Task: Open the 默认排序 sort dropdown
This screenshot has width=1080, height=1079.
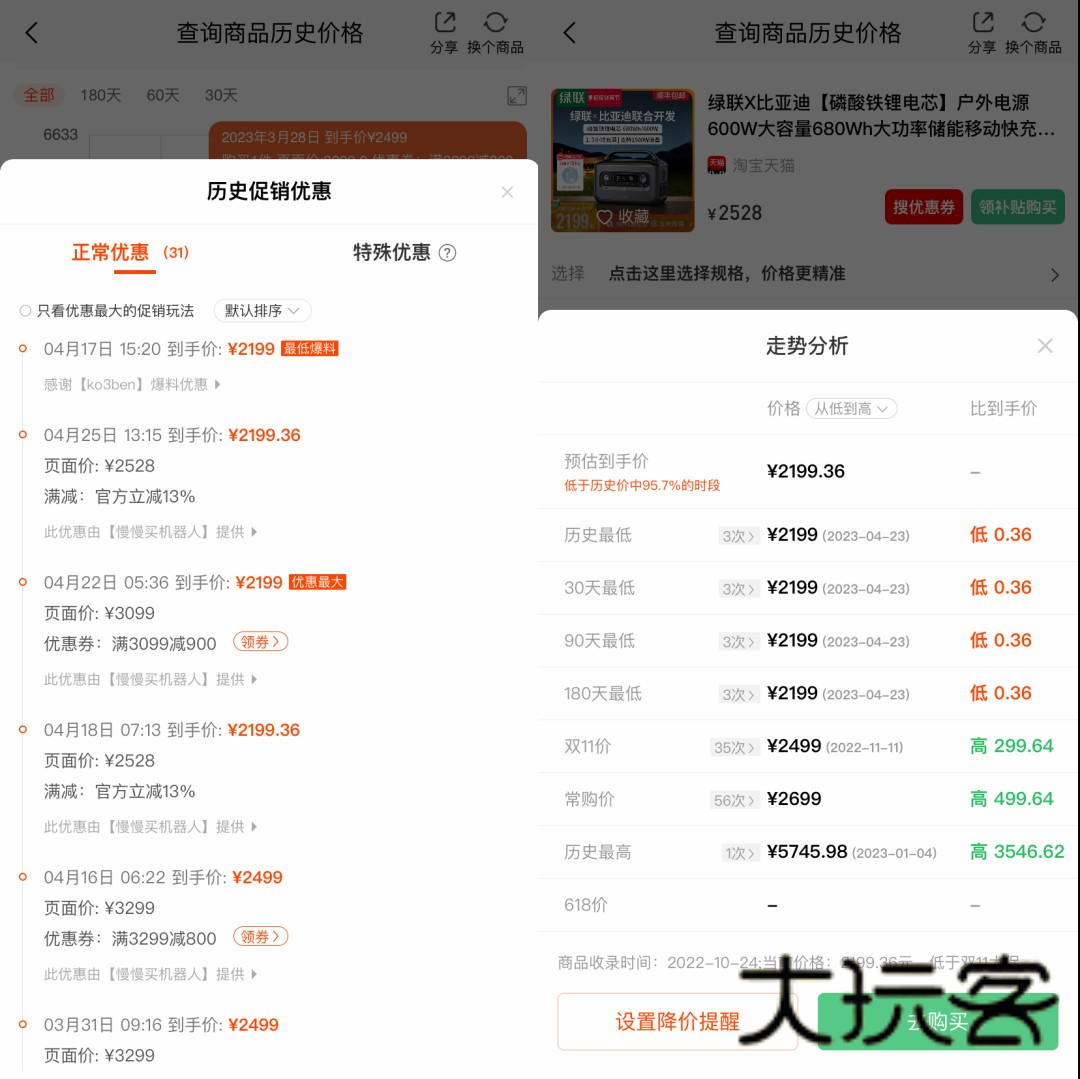Action: pos(262,311)
